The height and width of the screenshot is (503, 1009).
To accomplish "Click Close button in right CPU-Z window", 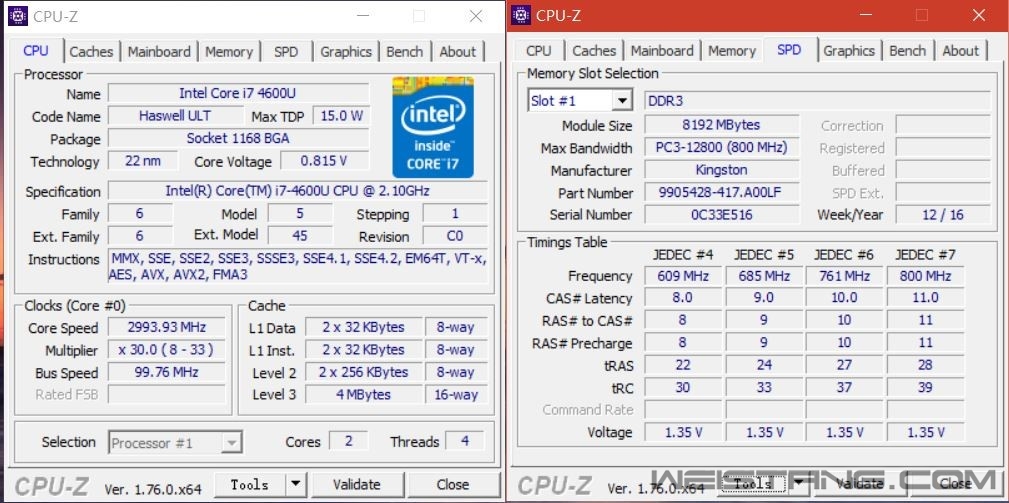I will [956, 483].
